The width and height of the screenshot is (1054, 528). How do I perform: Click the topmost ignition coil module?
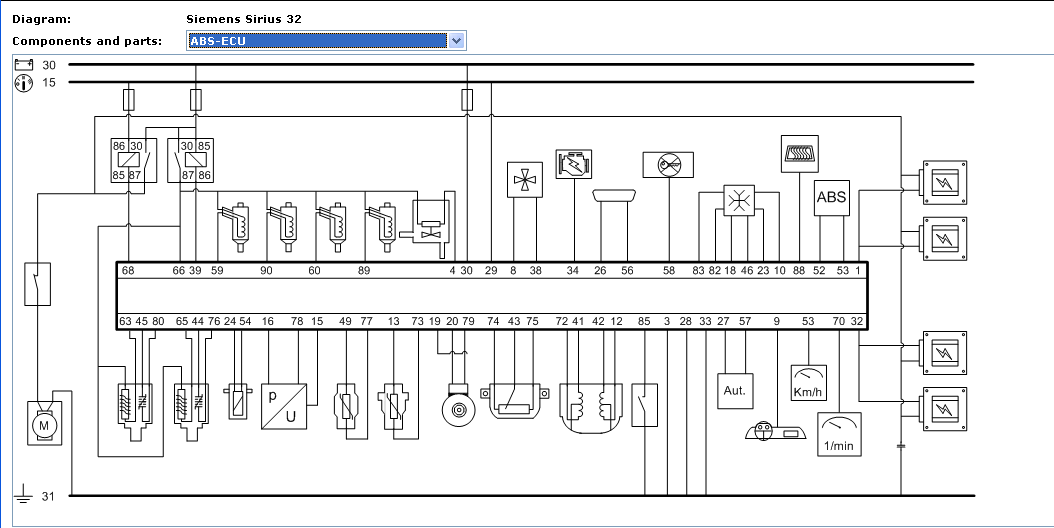[x=944, y=182]
